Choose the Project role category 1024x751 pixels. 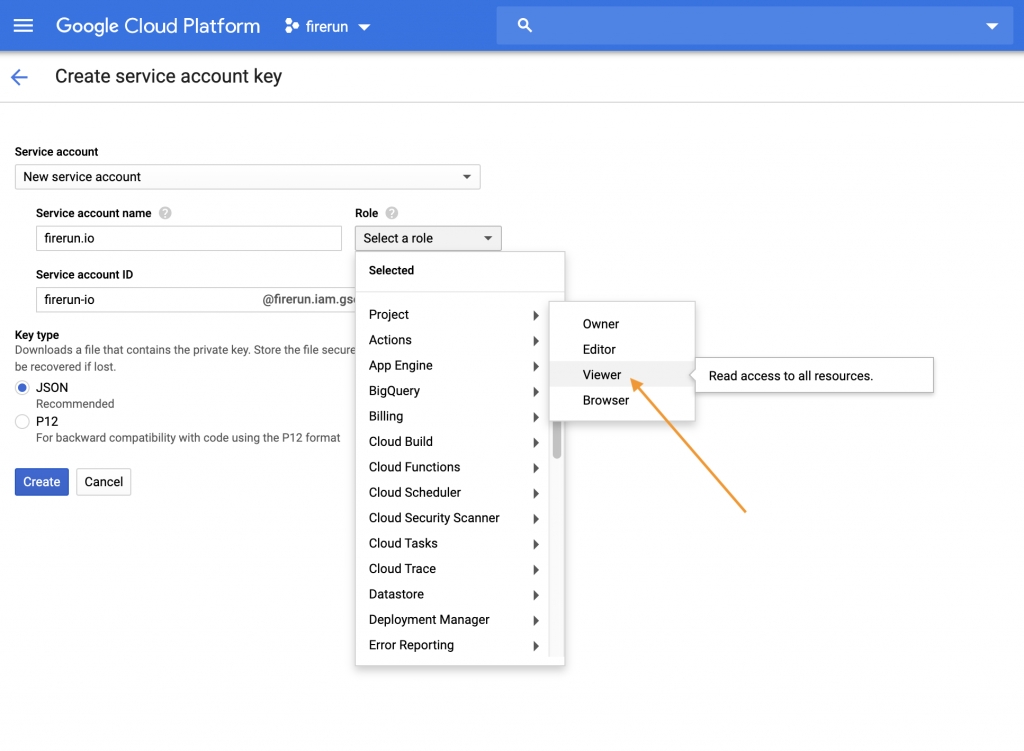453,315
